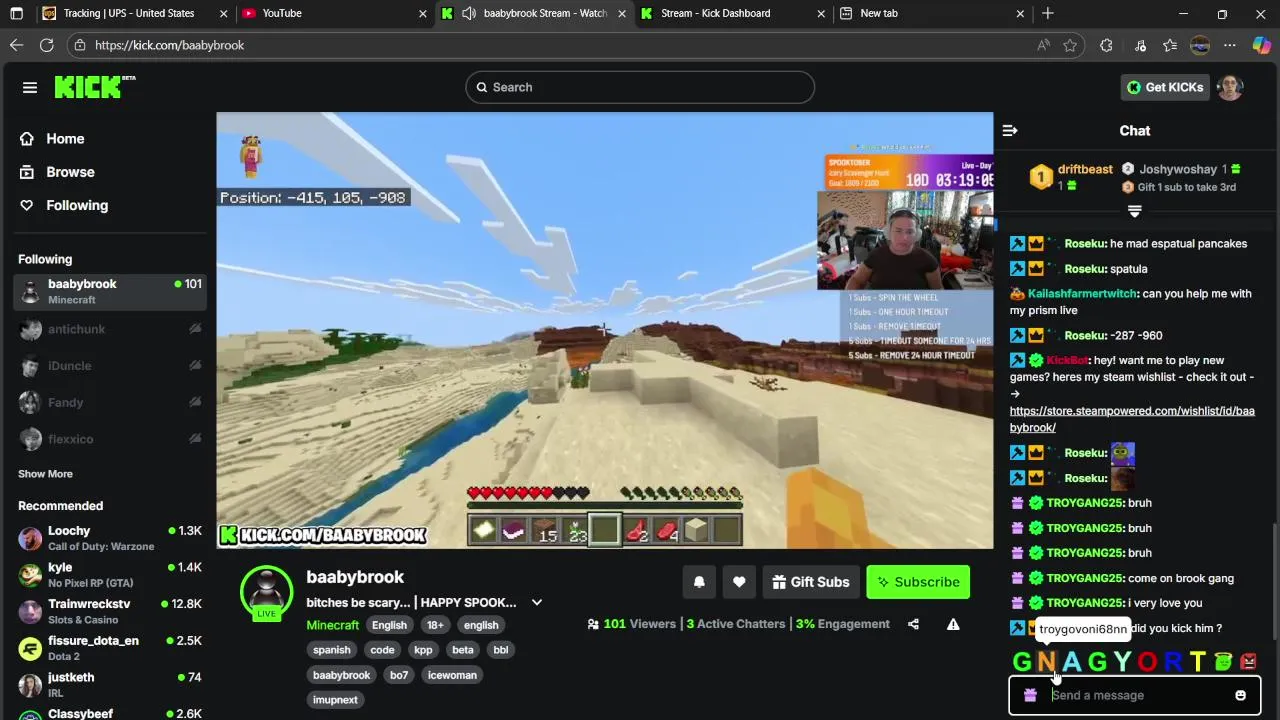
Task: Expand chat leaderboard pinned handle
Action: 1134,212
